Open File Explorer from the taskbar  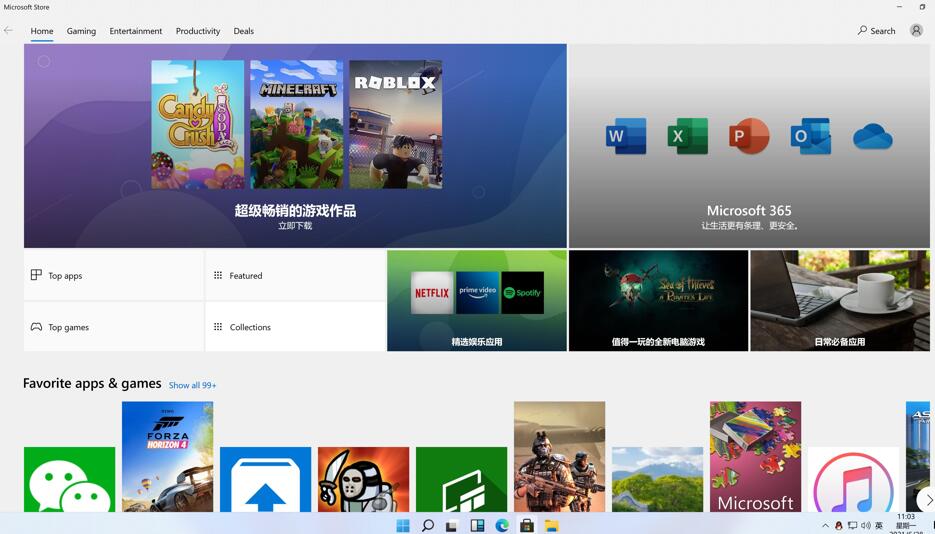coord(552,526)
